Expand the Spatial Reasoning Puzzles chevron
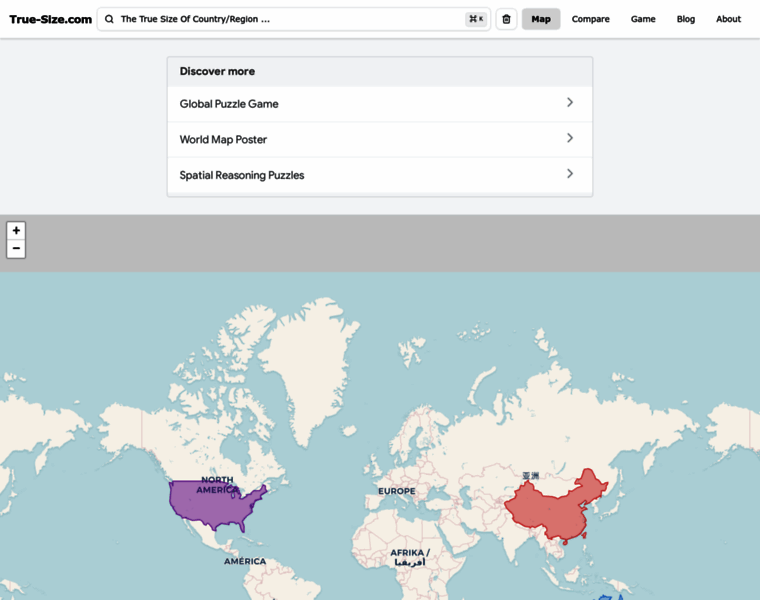This screenshot has width=760, height=600. coord(570,174)
